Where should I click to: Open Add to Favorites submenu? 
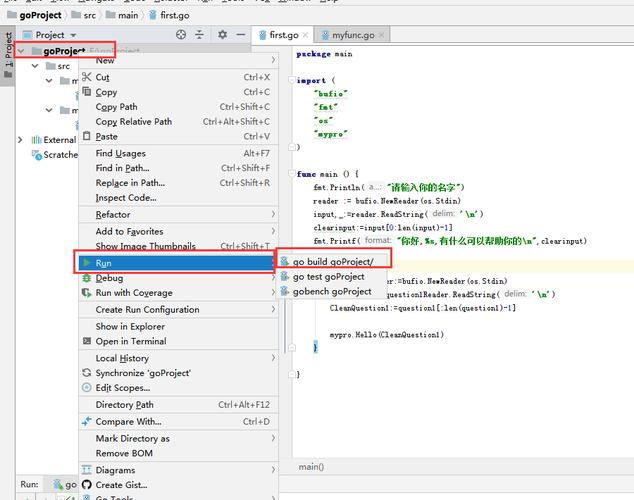(x=178, y=232)
